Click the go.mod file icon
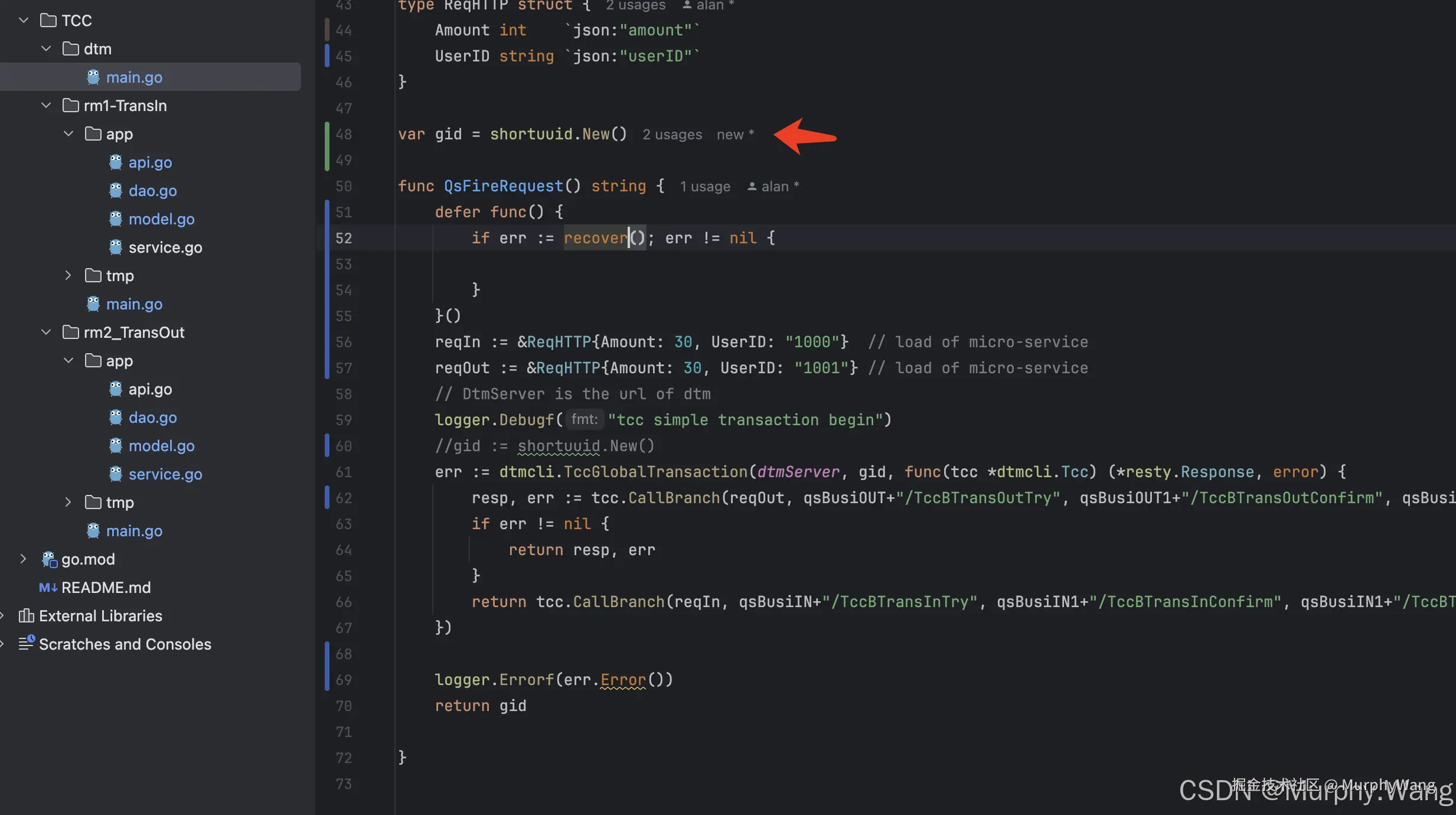The image size is (1456, 815). tap(48, 559)
